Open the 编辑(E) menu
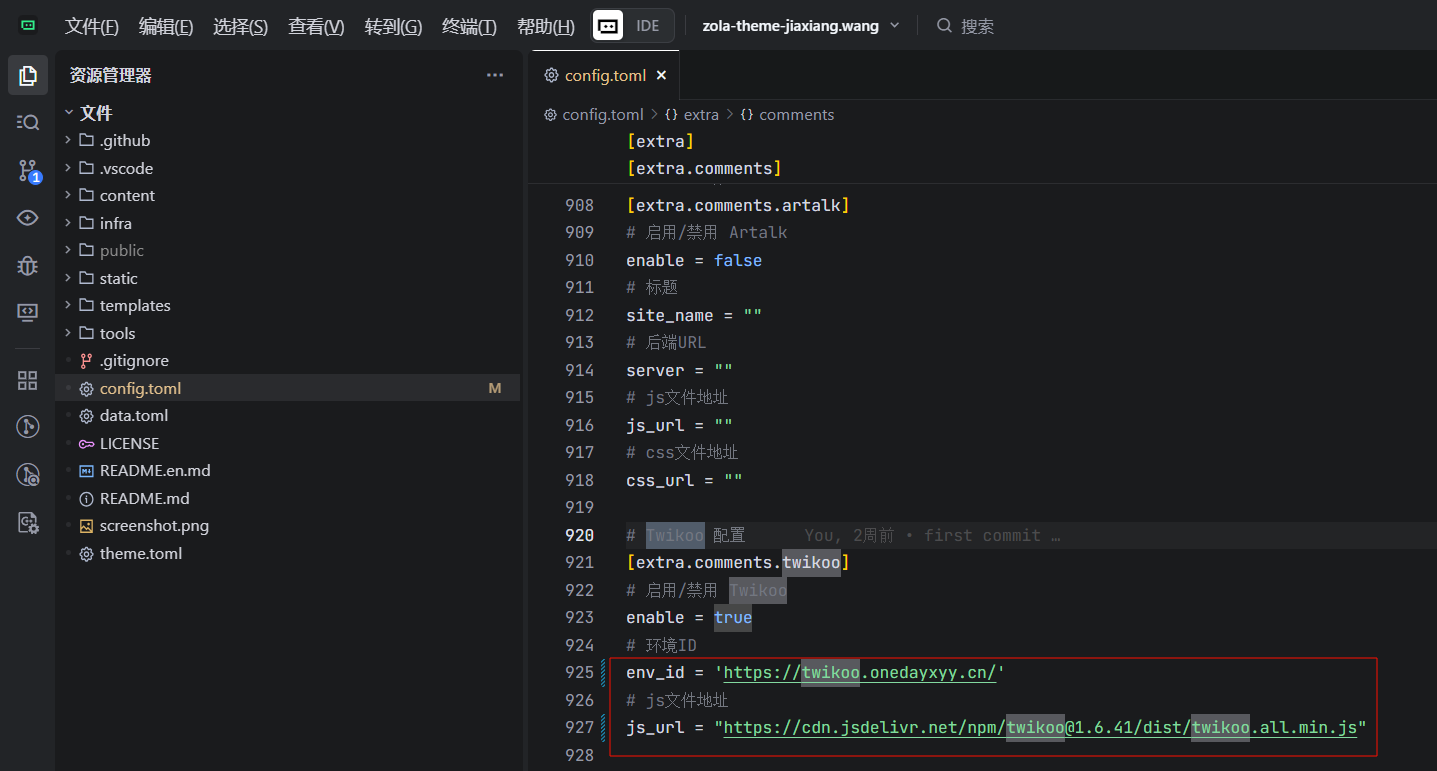Screen dimensions: 1437x771 pos(166,27)
